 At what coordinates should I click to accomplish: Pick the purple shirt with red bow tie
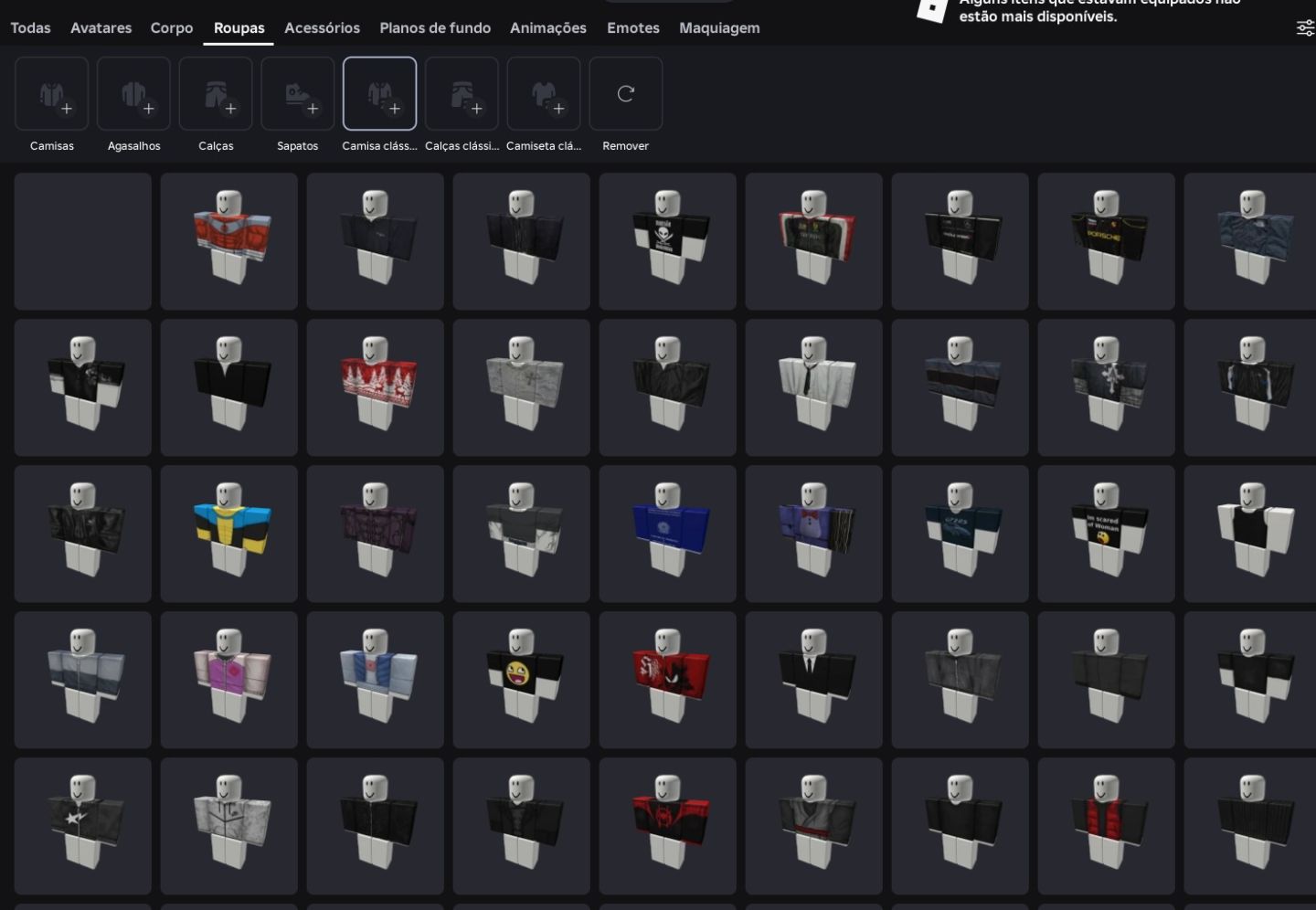tap(814, 534)
